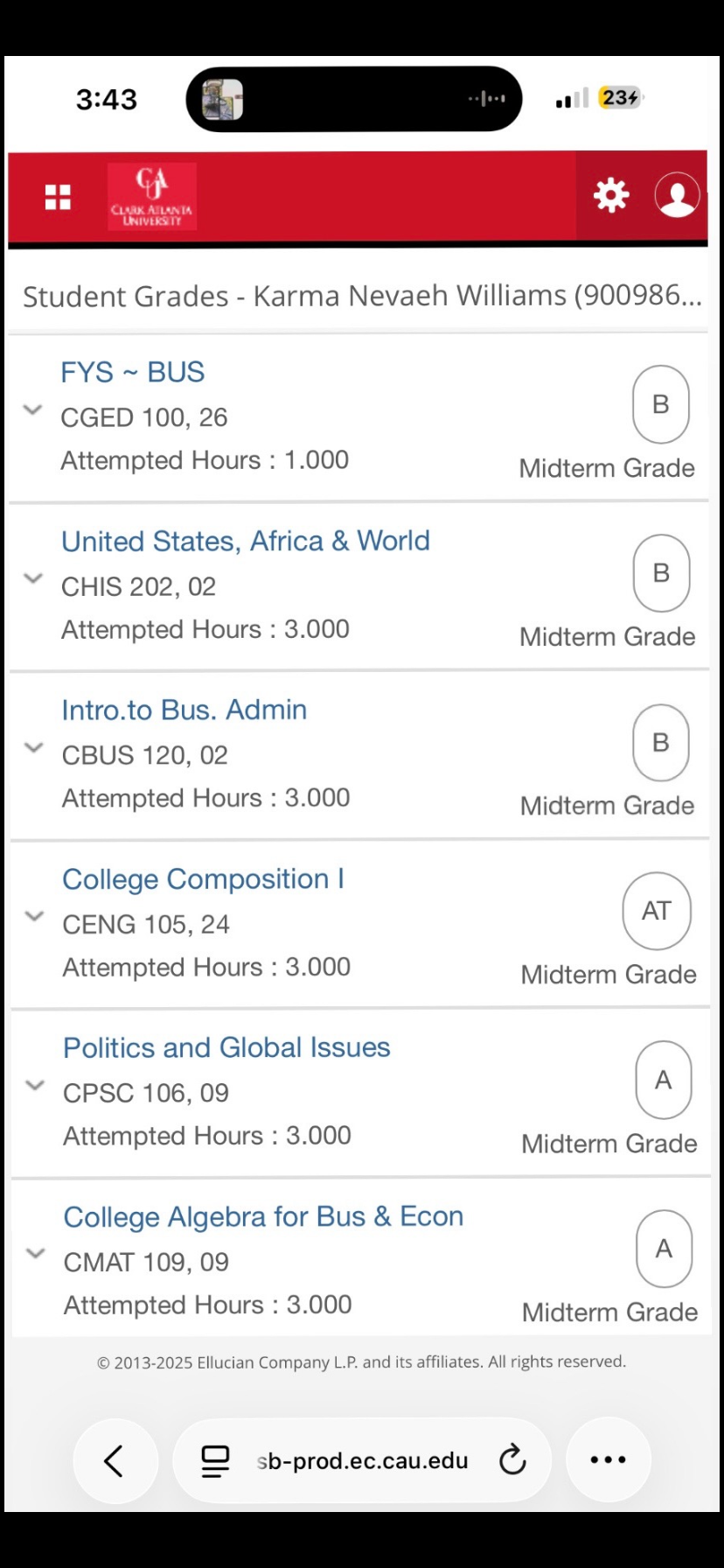Image resolution: width=724 pixels, height=1568 pixels.
Task: Expand the College Algebra for Bus & Econ row
Action: pos(35,1253)
